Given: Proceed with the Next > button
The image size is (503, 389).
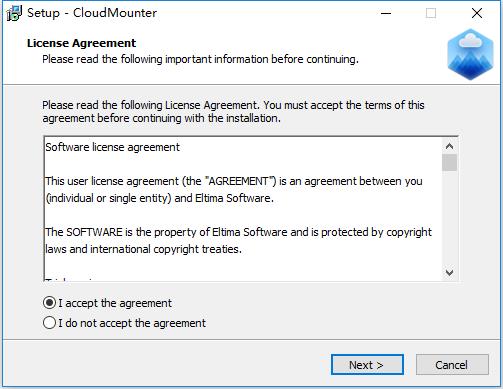Looking at the screenshot, I should (367, 365).
